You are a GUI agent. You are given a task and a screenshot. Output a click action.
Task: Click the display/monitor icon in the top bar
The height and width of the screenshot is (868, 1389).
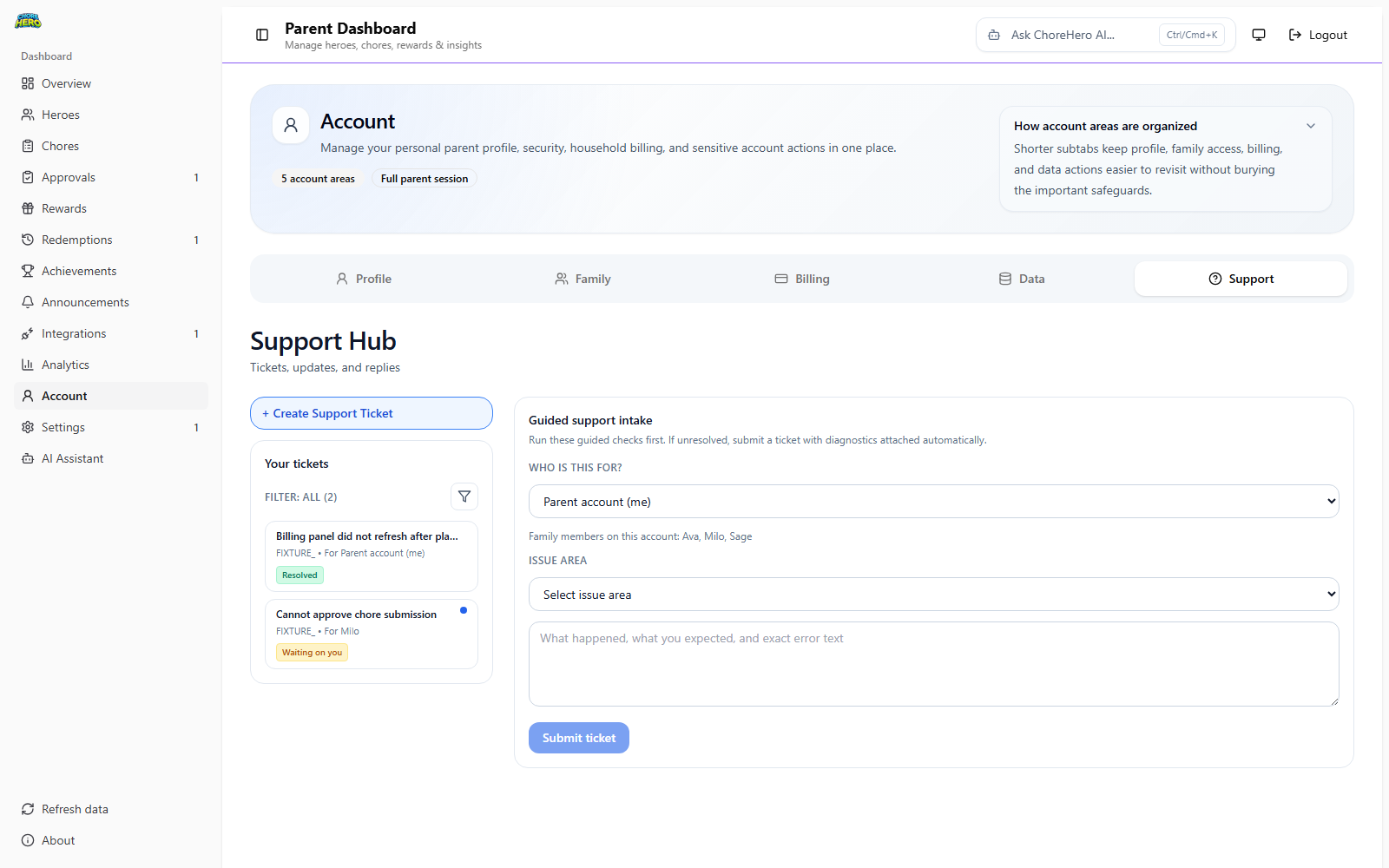click(1258, 35)
